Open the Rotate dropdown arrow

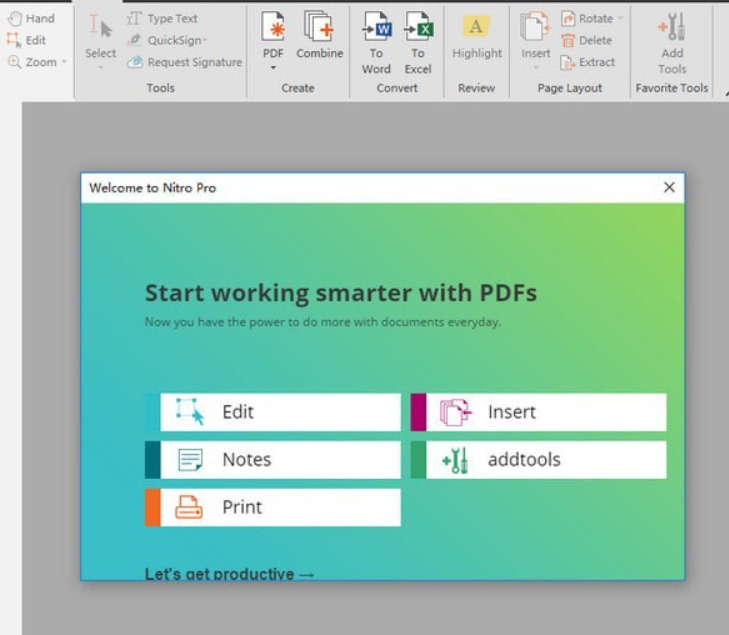coord(620,19)
